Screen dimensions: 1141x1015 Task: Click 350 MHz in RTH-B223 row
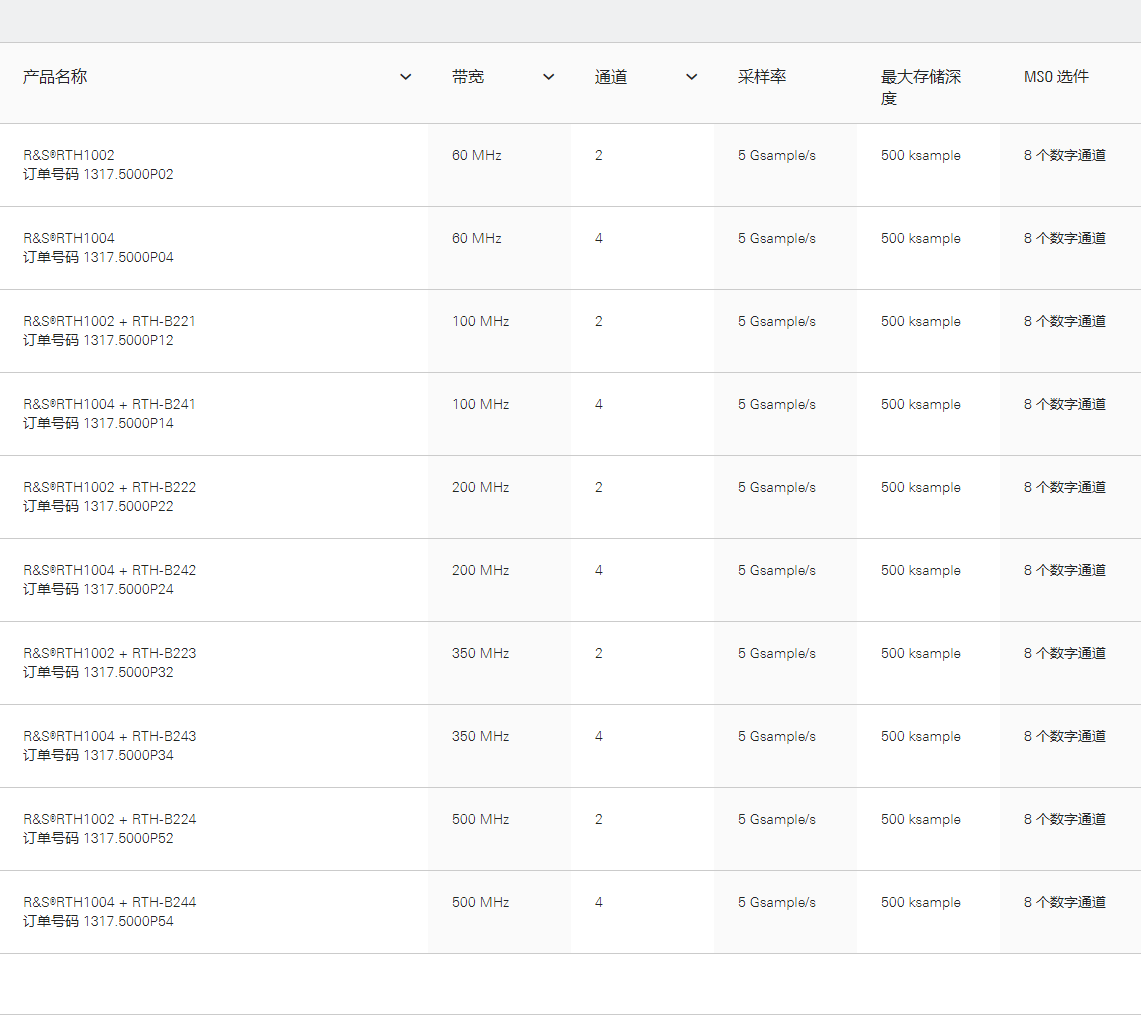[480, 653]
